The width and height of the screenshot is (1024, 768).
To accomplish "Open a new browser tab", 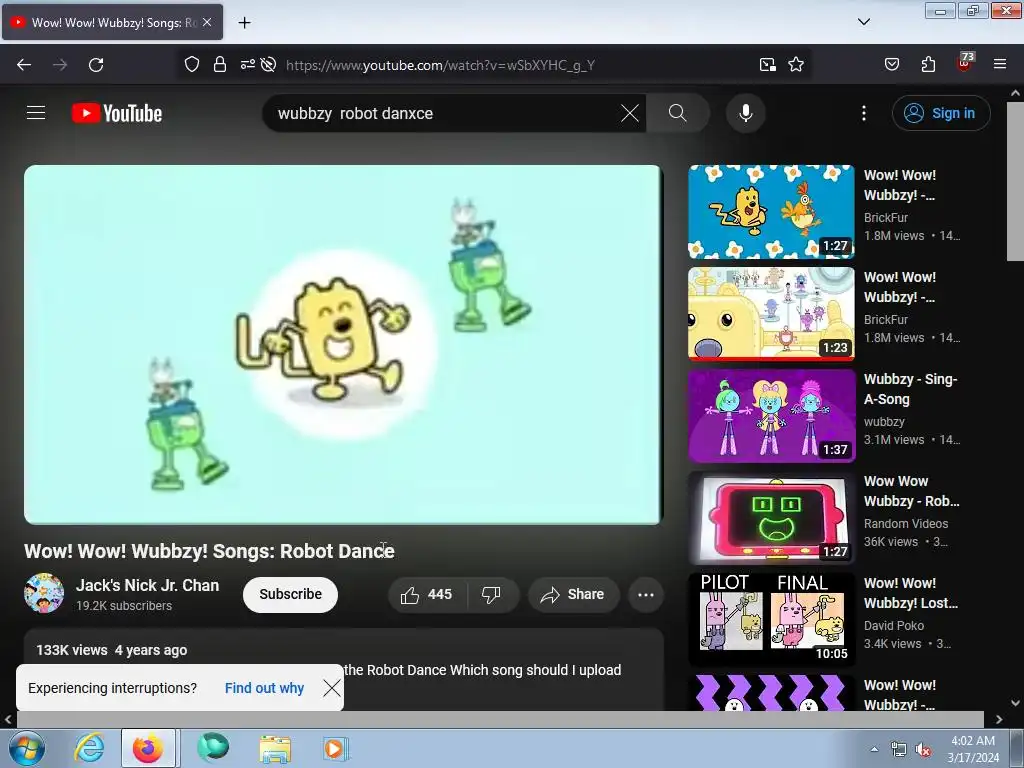I will pos(244,23).
